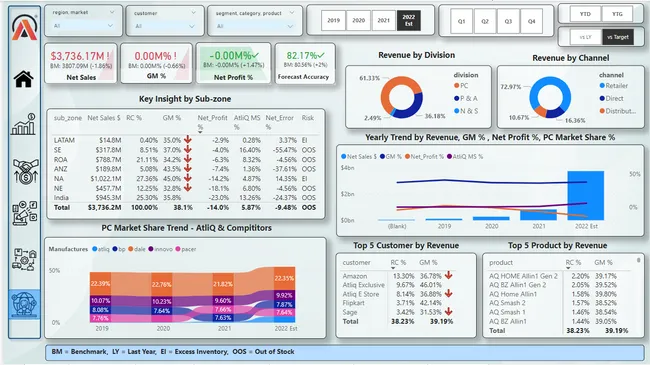Click Atliq E Store GM % down arrow

448,294
